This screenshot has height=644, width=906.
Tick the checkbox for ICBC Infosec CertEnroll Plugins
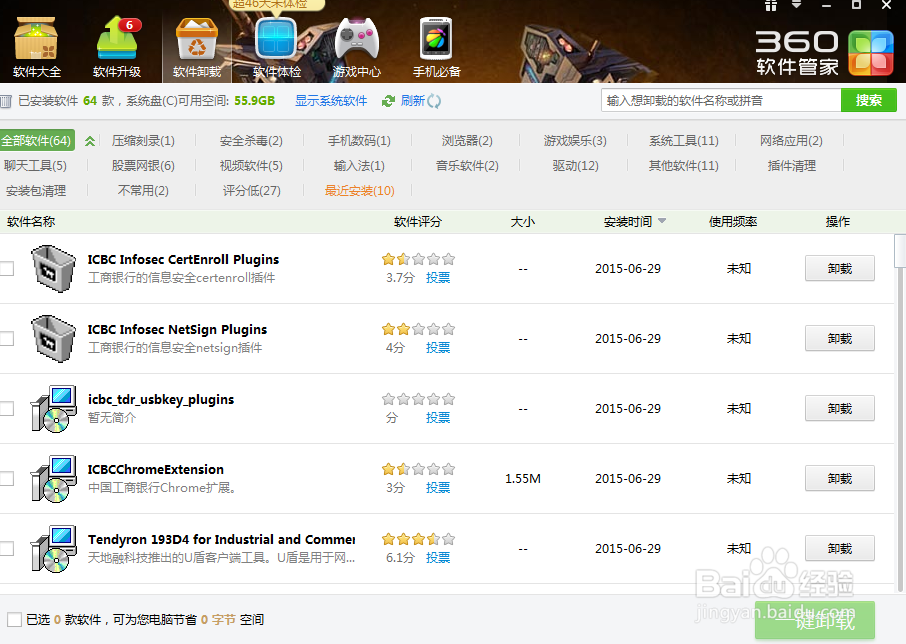[x=6, y=269]
